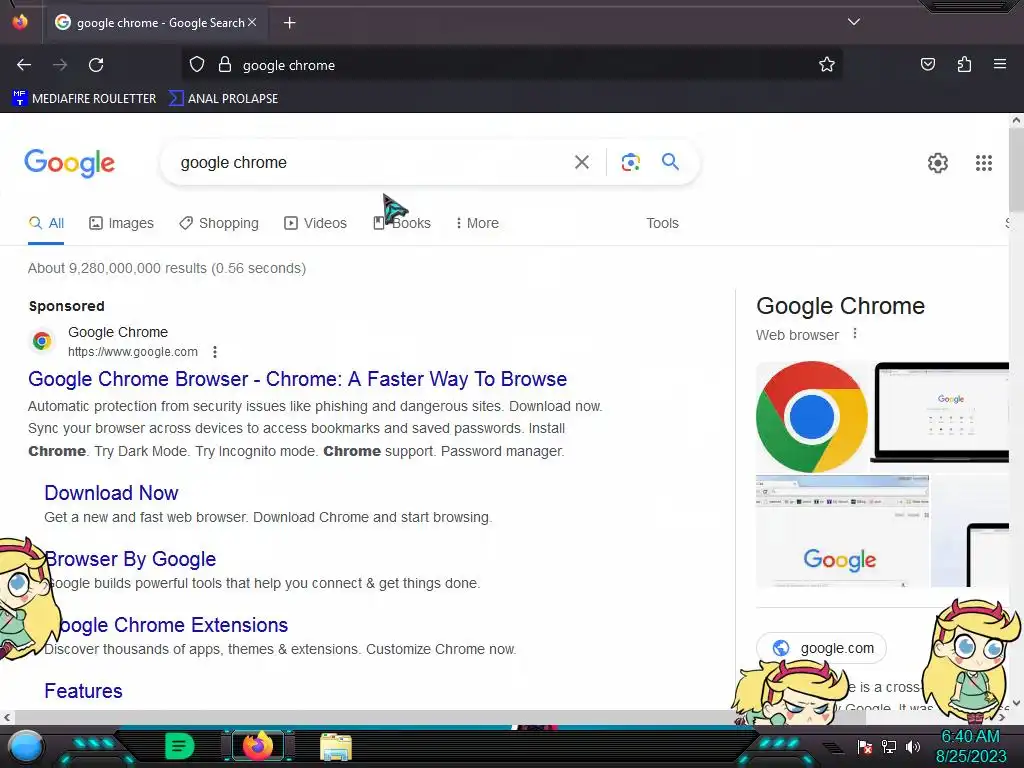1024x768 pixels.
Task: Open the Browser By Google link
Action: coord(130,559)
